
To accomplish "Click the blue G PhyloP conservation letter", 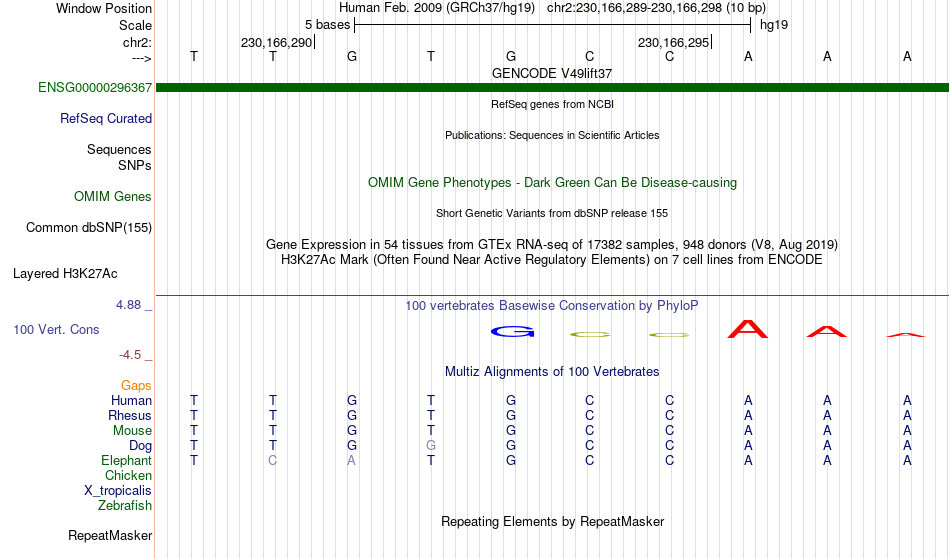I will (513, 331).
